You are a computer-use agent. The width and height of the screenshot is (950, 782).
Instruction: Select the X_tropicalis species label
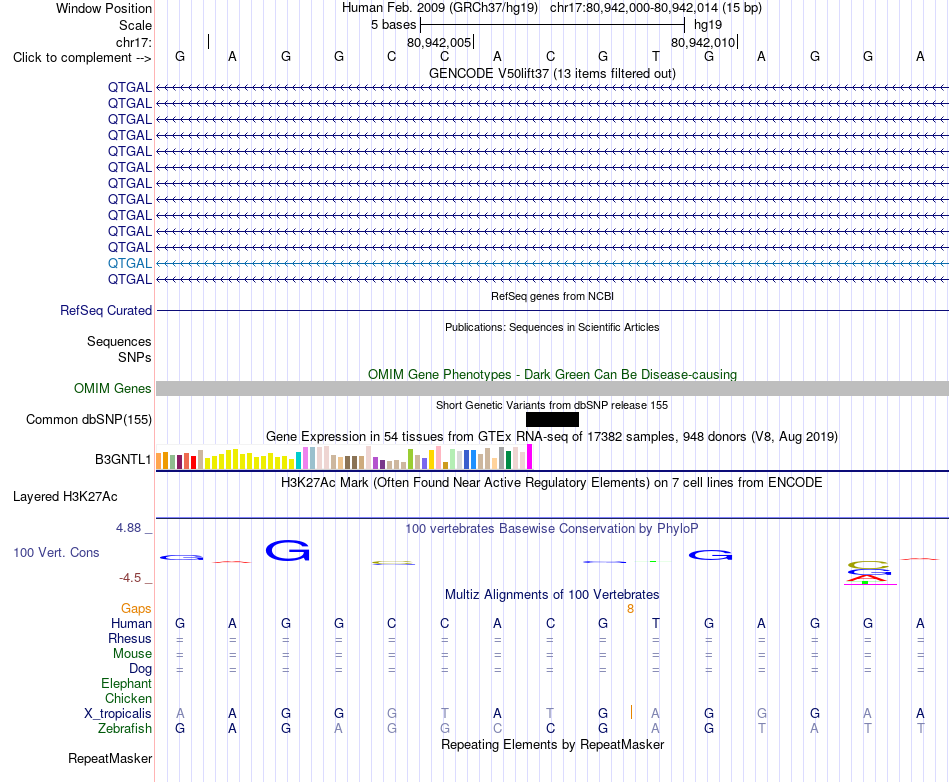(x=118, y=714)
